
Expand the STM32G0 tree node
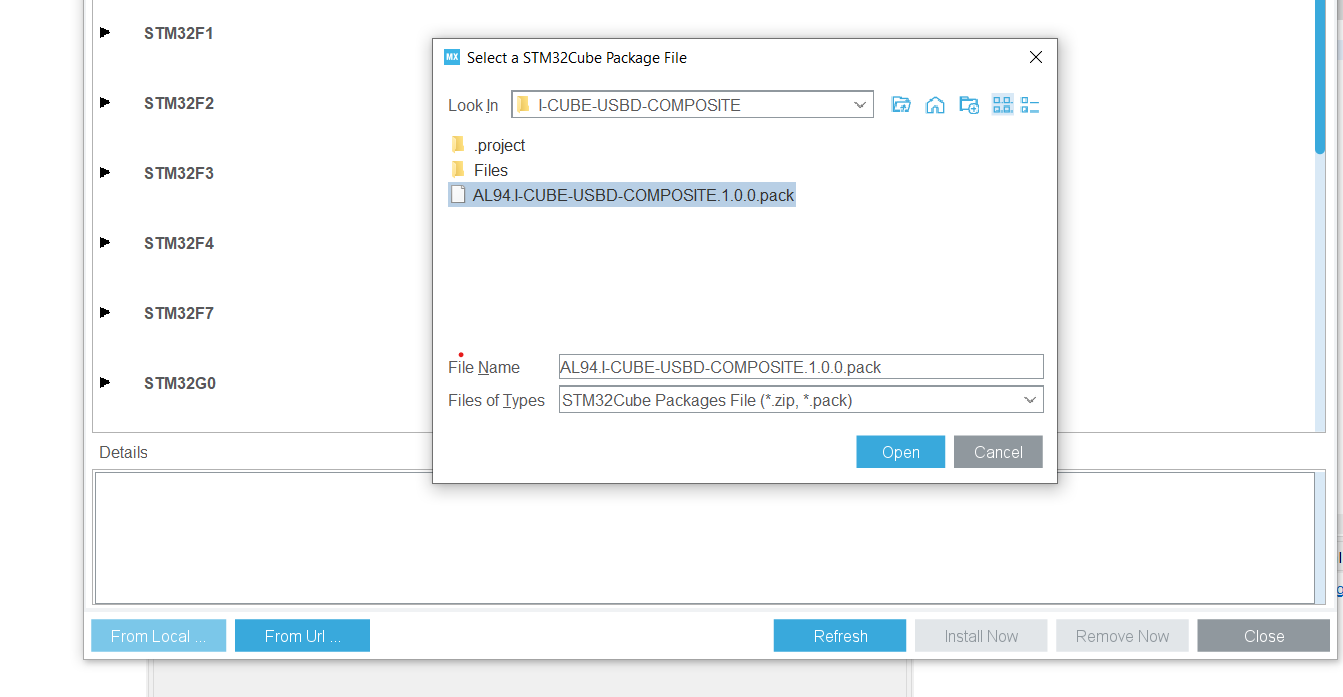[105, 383]
